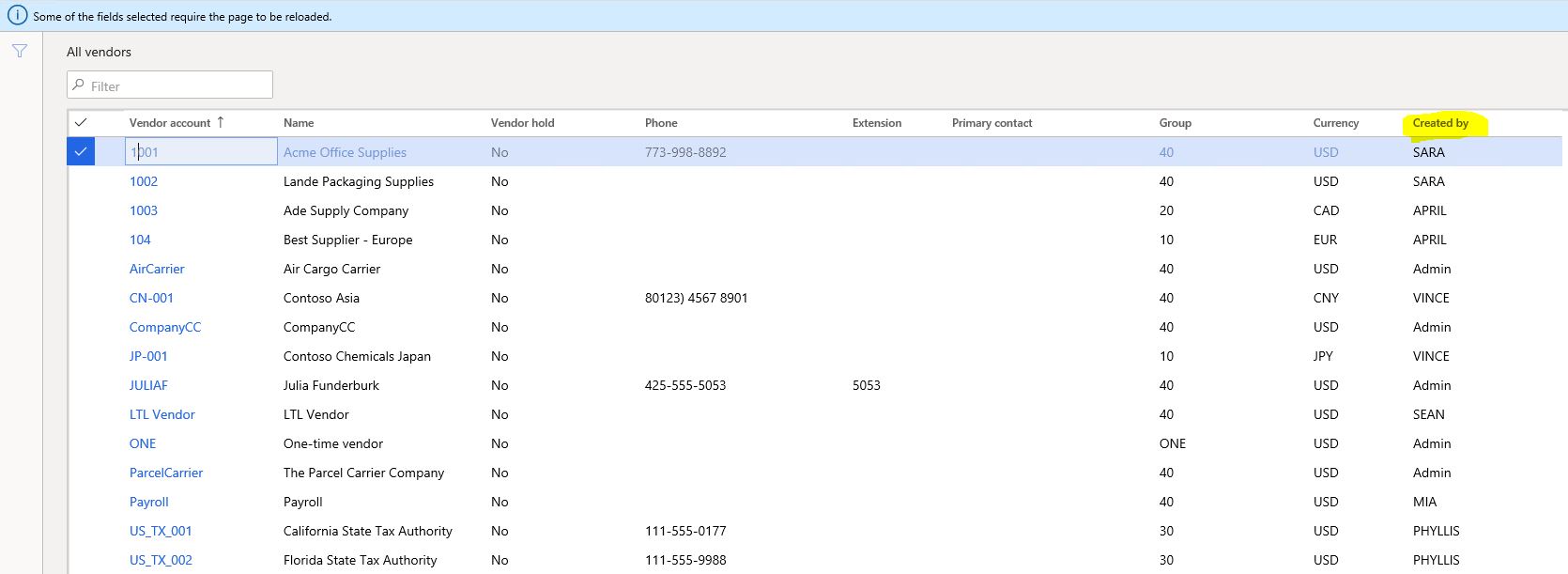Viewport: 1568px width, 574px height.
Task: Click the JPY currency cell
Action: click(1323, 356)
